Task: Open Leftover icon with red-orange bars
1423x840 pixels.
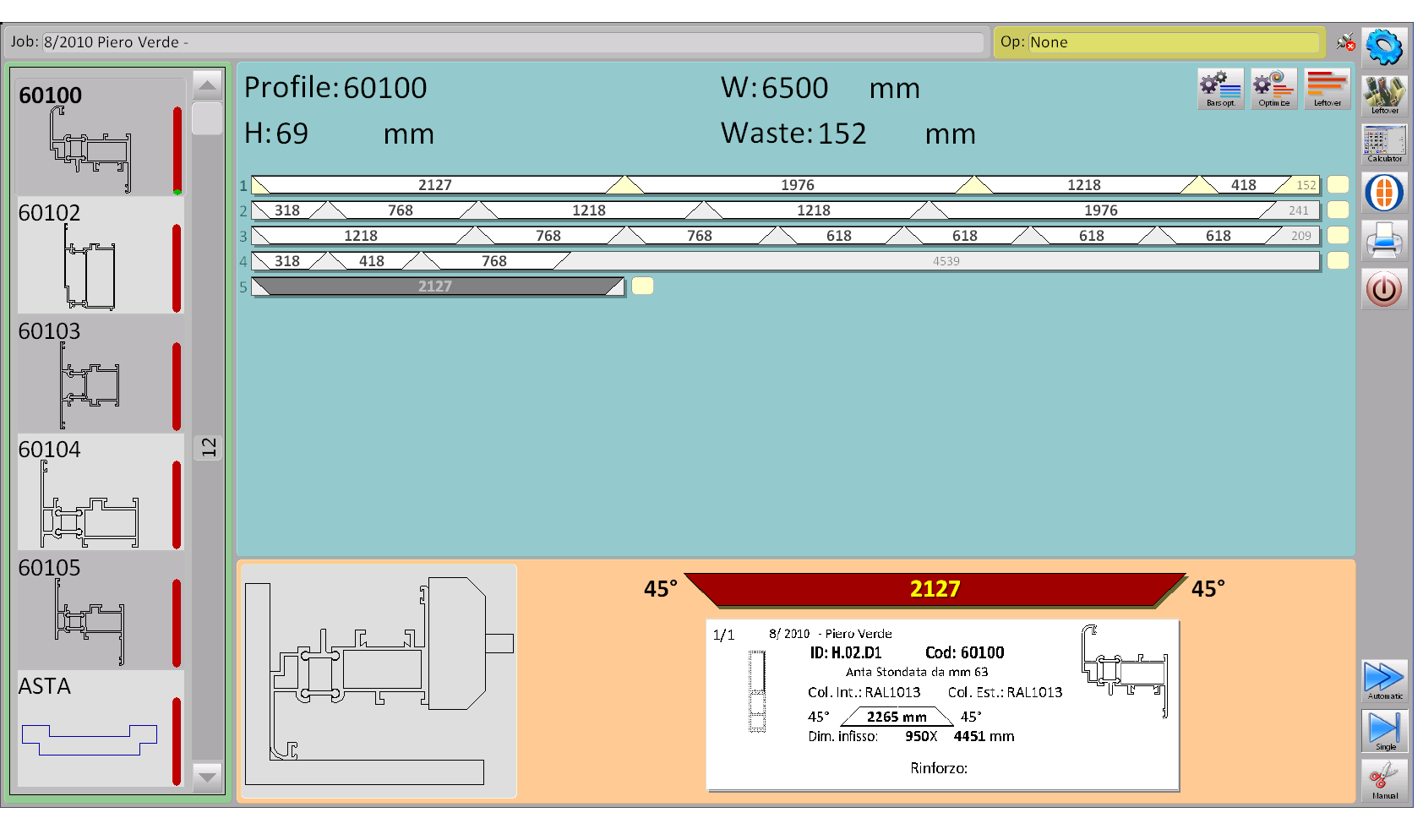Action: point(1327,89)
